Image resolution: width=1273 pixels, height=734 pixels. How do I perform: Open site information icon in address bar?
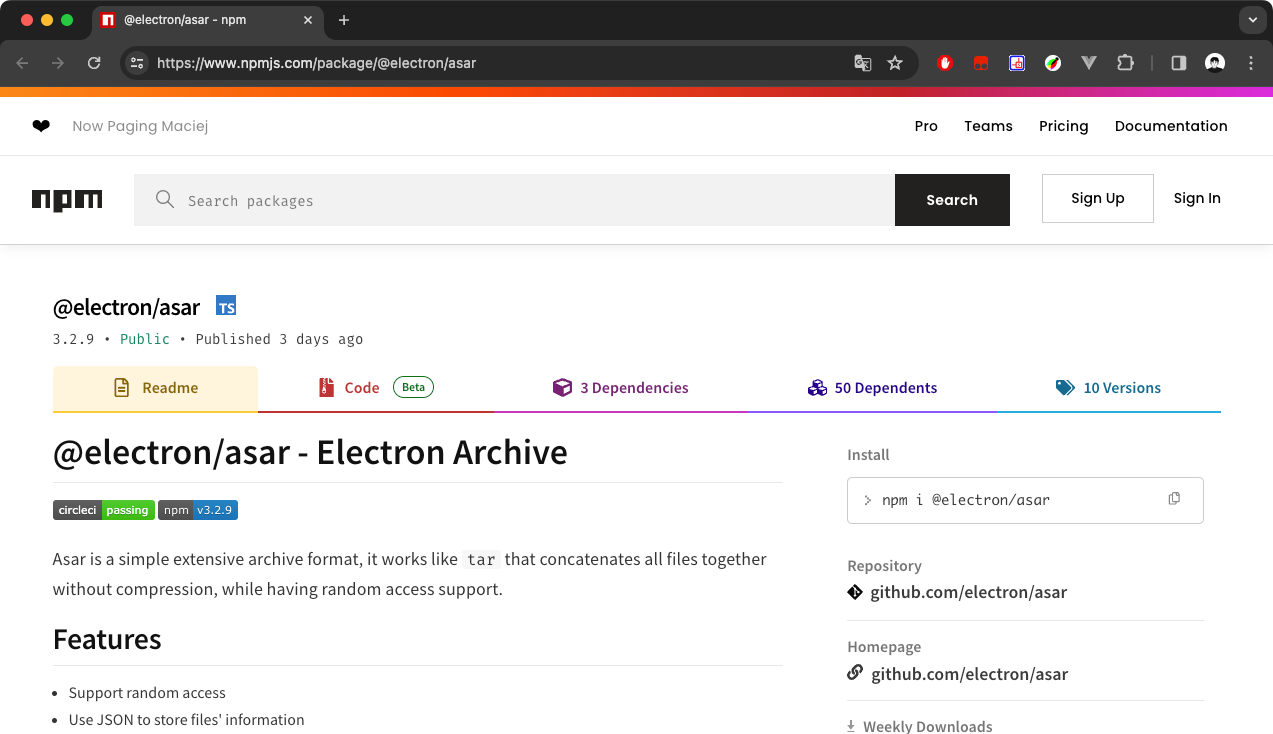pos(137,63)
